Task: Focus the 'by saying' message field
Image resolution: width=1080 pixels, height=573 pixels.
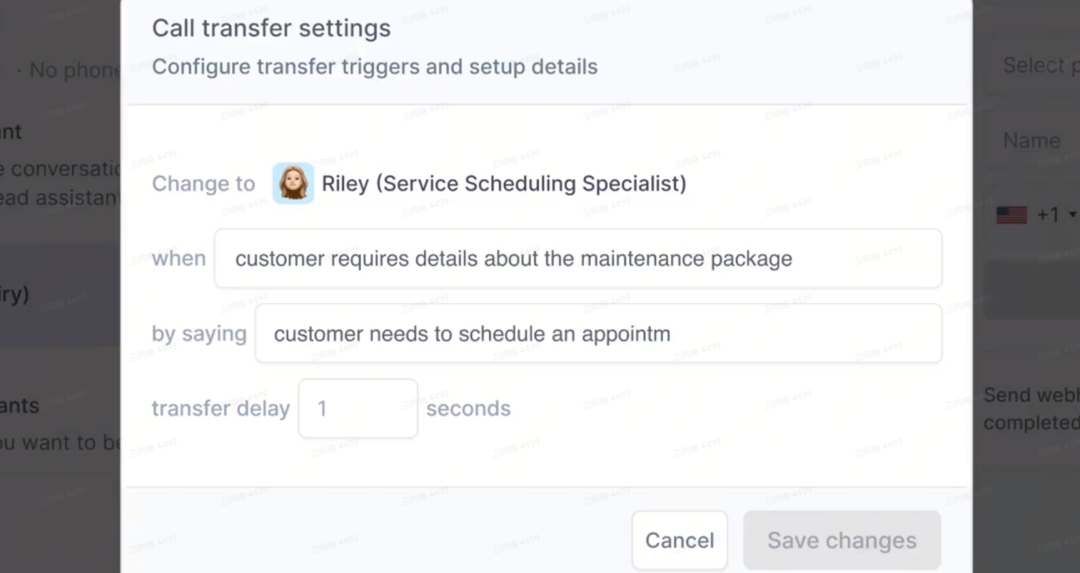Action: [x=598, y=333]
